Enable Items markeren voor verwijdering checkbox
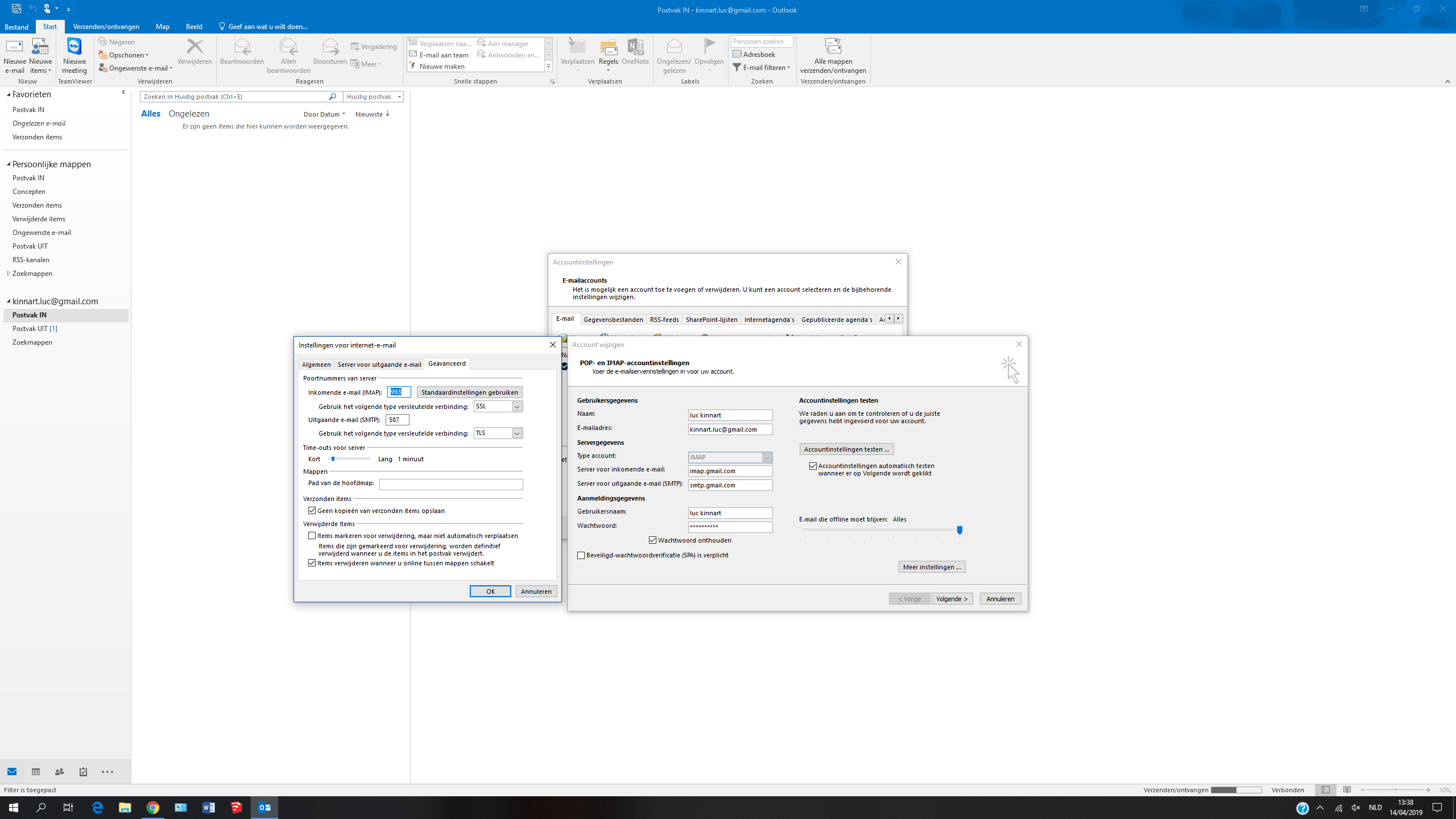The width and height of the screenshot is (1456, 819). point(312,536)
